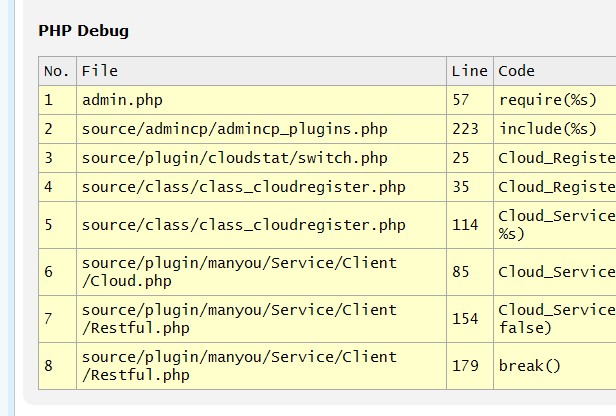The image size is (616, 416).
Task: Click line number 25 cell
Action: click(x=461, y=158)
